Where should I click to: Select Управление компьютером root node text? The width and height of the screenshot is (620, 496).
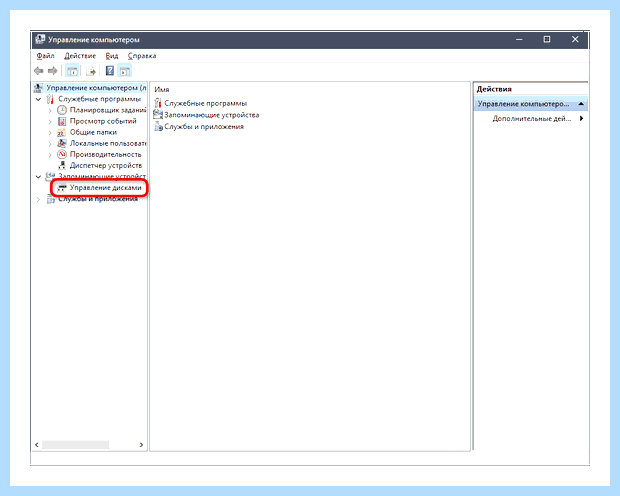click(x=96, y=88)
